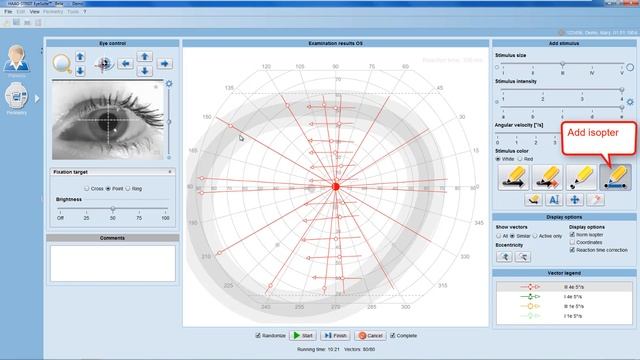
Task: Choose White stimulus color
Action: click(x=498, y=159)
